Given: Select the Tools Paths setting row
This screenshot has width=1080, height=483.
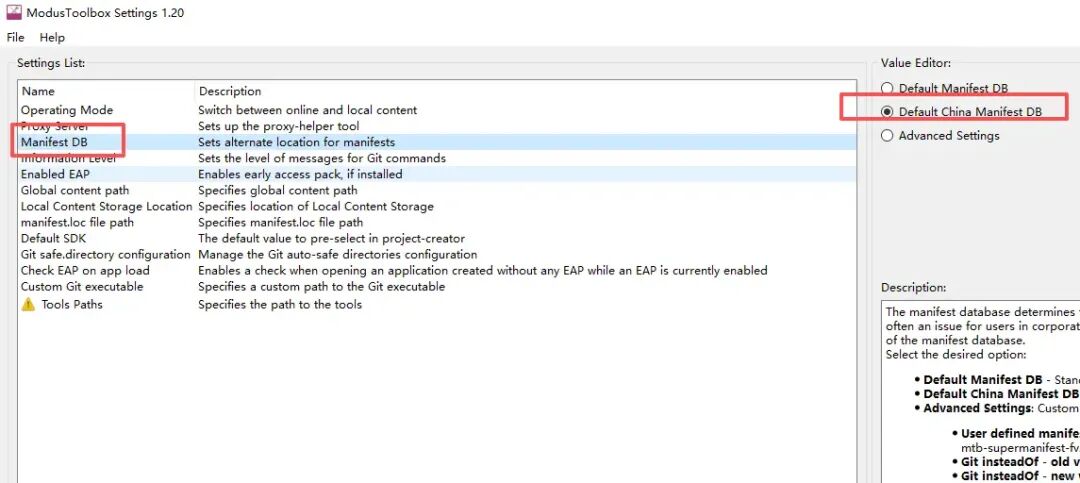Looking at the screenshot, I should pyautogui.click(x=437, y=305).
